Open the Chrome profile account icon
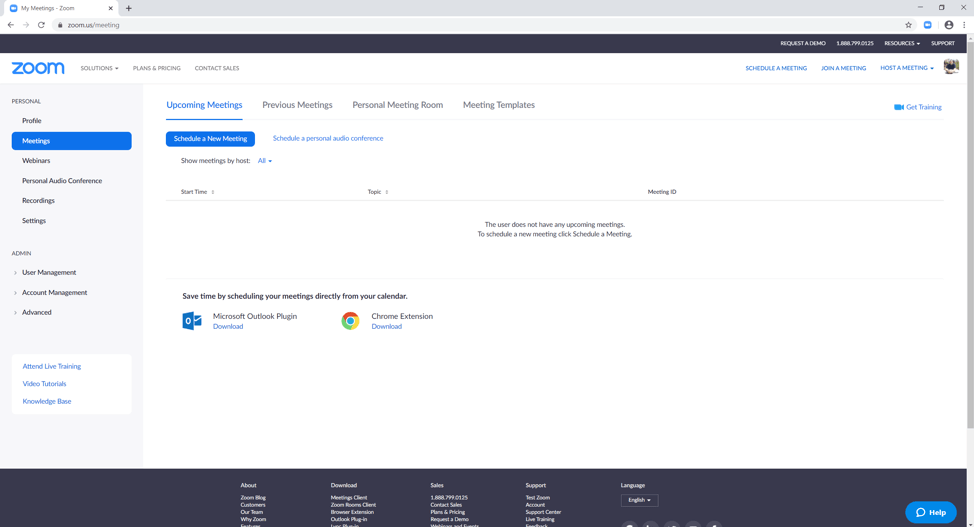This screenshot has width=974, height=527. (x=949, y=25)
